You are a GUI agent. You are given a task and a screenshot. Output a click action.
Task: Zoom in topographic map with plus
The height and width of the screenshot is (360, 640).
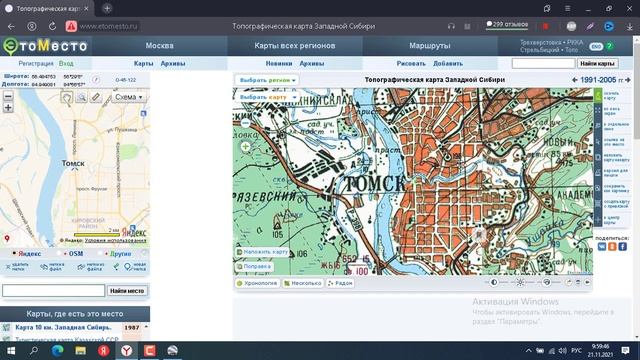click(245, 147)
